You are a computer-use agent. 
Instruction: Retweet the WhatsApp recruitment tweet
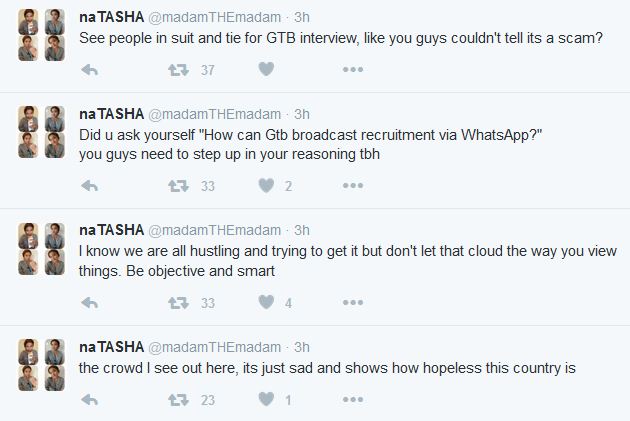point(180,186)
